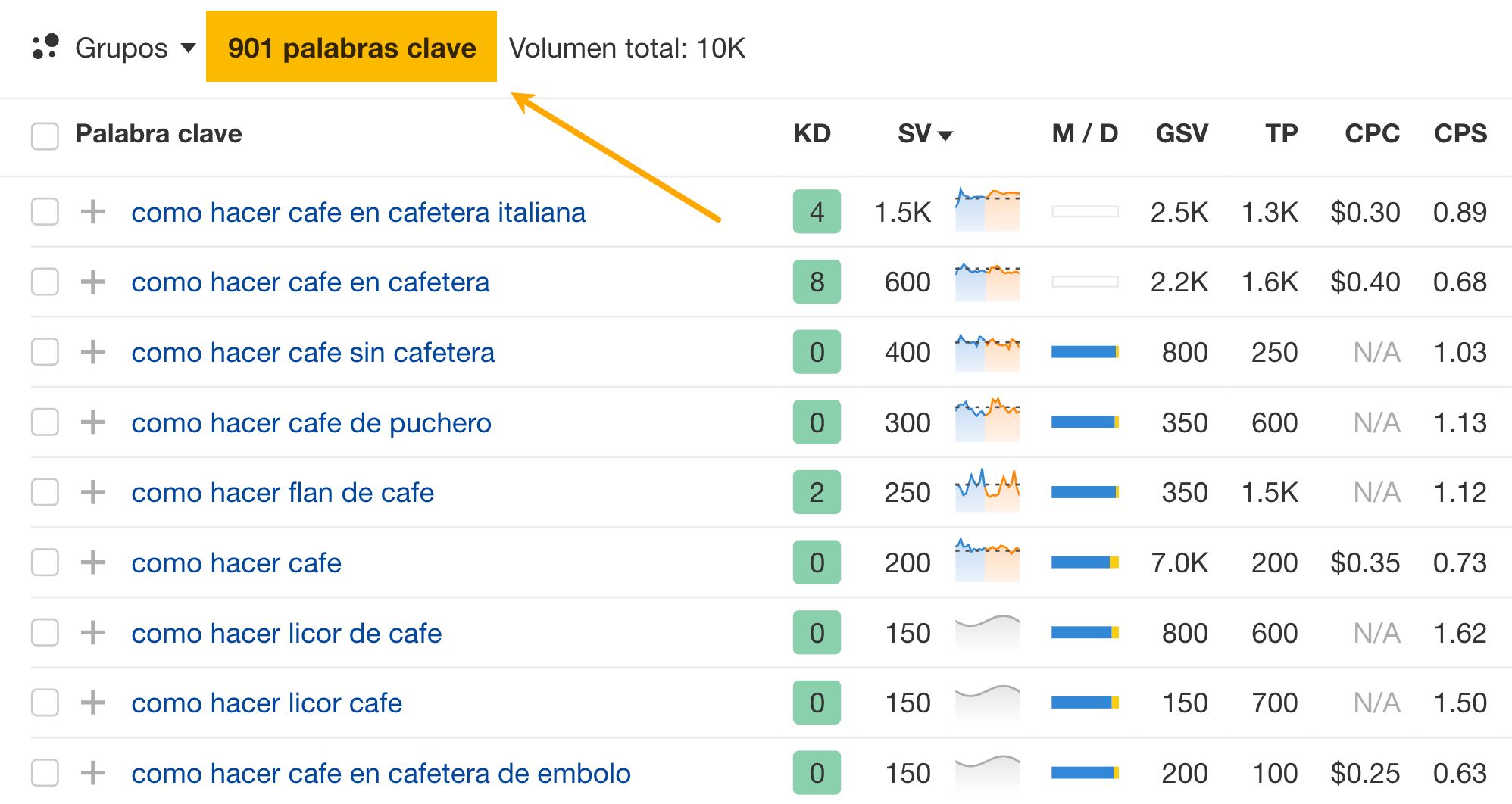Click the SV trend chart for cafe de puchero
The image size is (1512, 804).
point(987,419)
